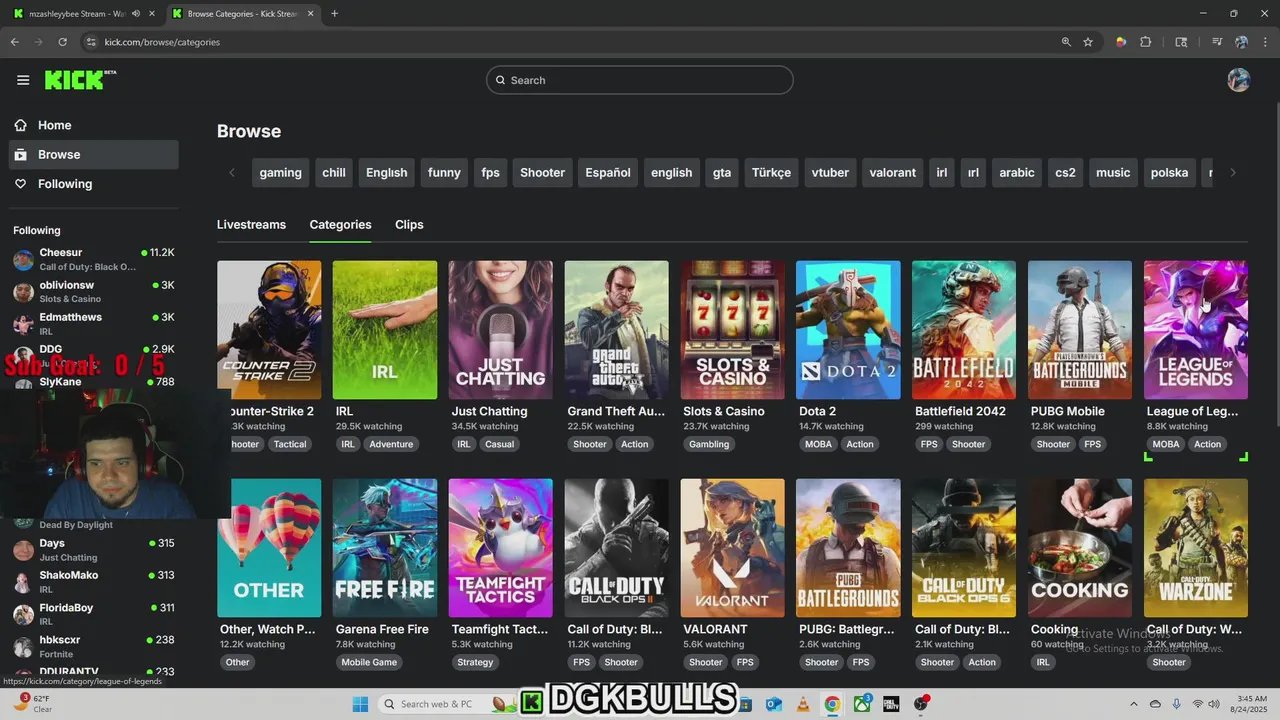The width and height of the screenshot is (1280, 720).
Task: Click the address bar URL
Action: pyautogui.click(x=162, y=42)
